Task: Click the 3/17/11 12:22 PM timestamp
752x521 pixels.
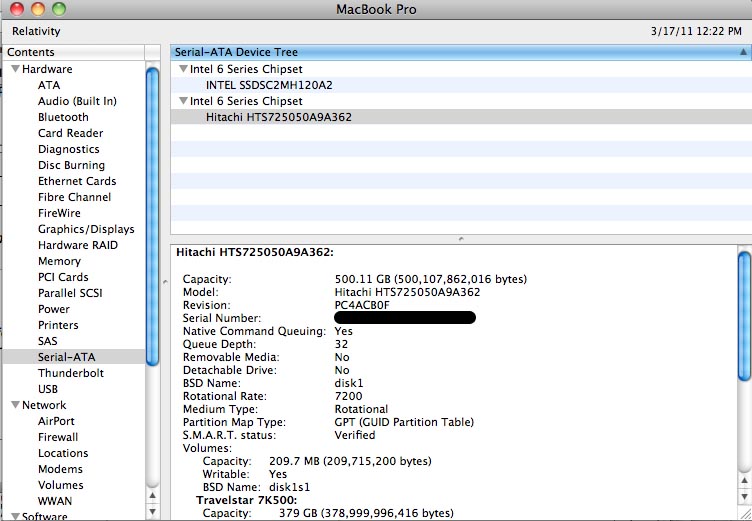Action: click(x=696, y=31)
